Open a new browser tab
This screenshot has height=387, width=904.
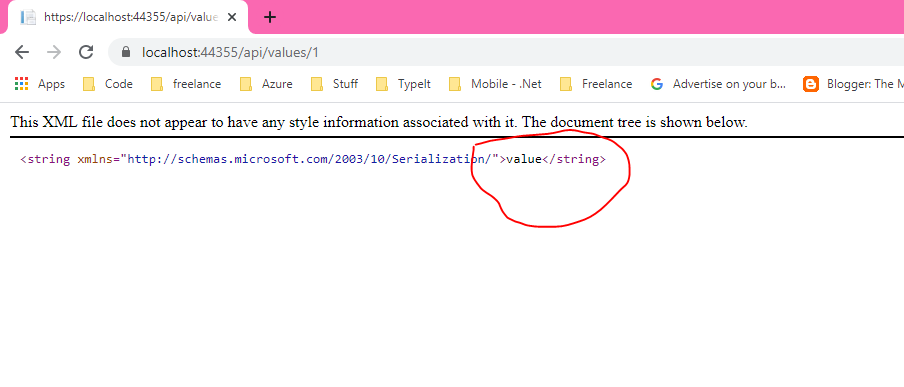pyautogui.click(x=270, y=17)
